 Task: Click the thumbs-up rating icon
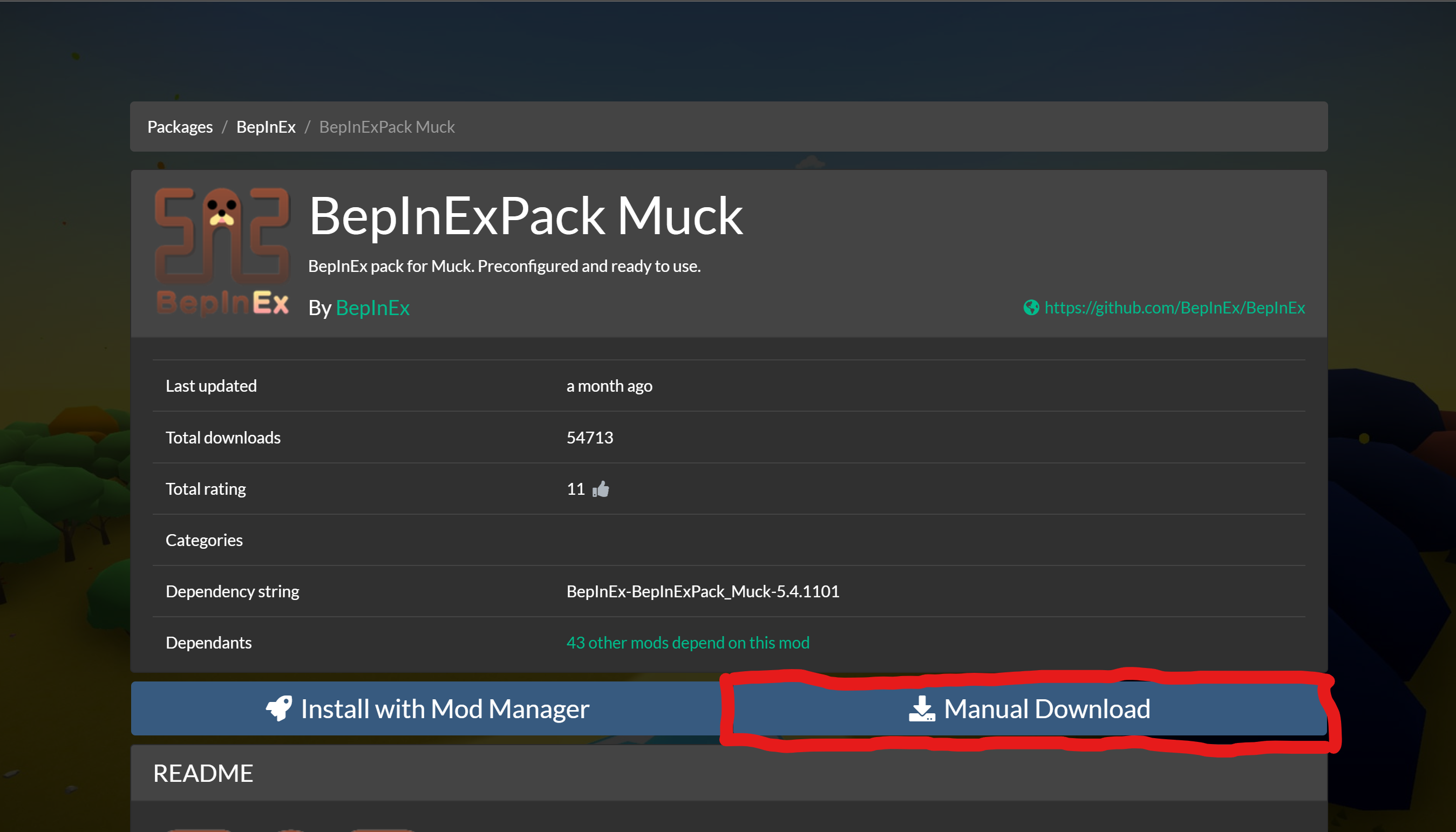[x=601, y=489]
